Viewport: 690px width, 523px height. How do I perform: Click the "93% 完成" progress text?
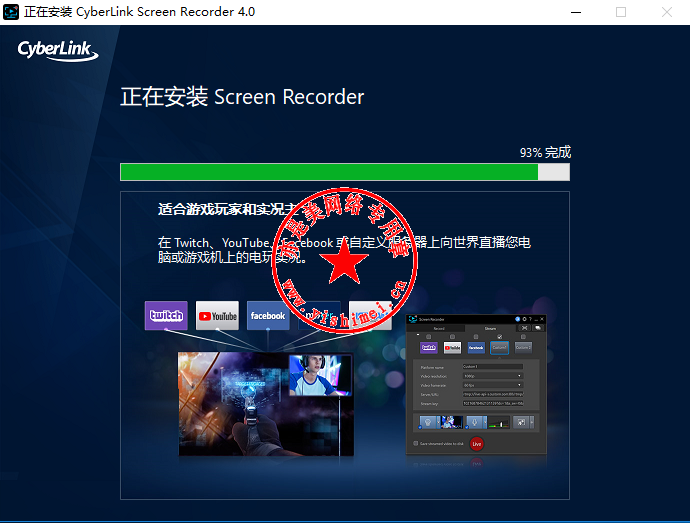click(x=545, y=152)
